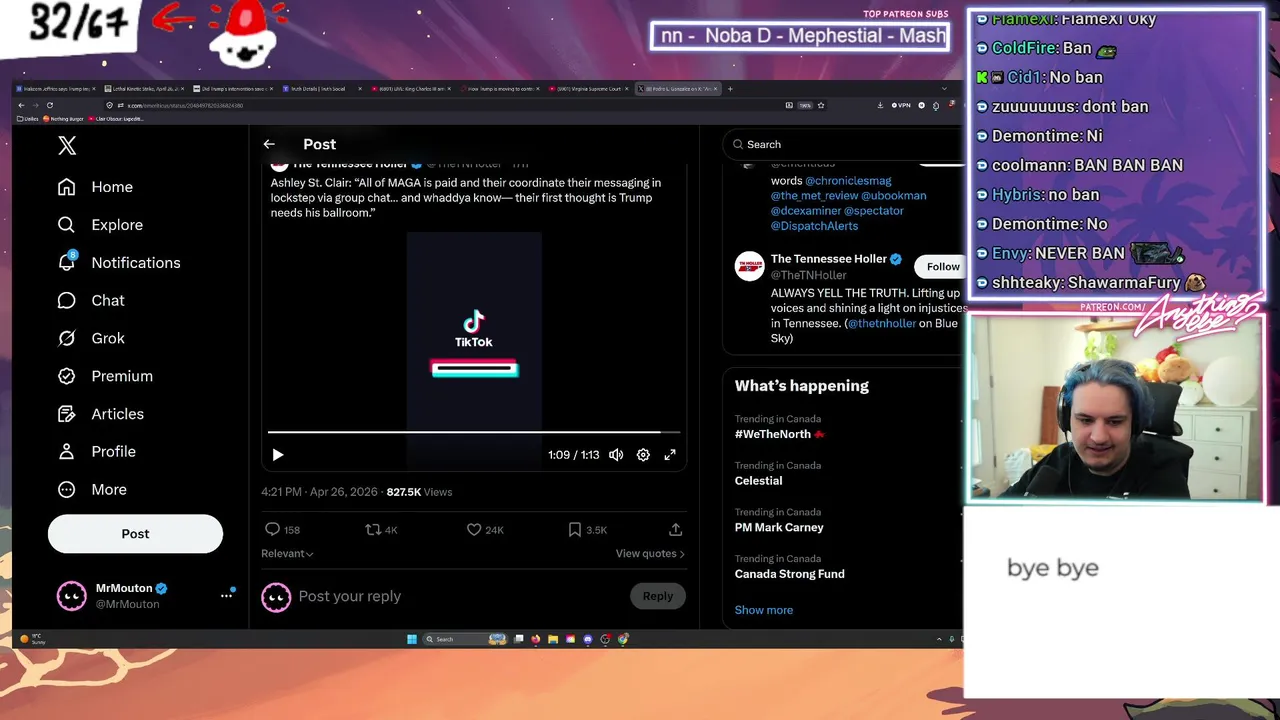Click the browser downloads icon
Viewport: 1280px width, 720px height.
880,105
